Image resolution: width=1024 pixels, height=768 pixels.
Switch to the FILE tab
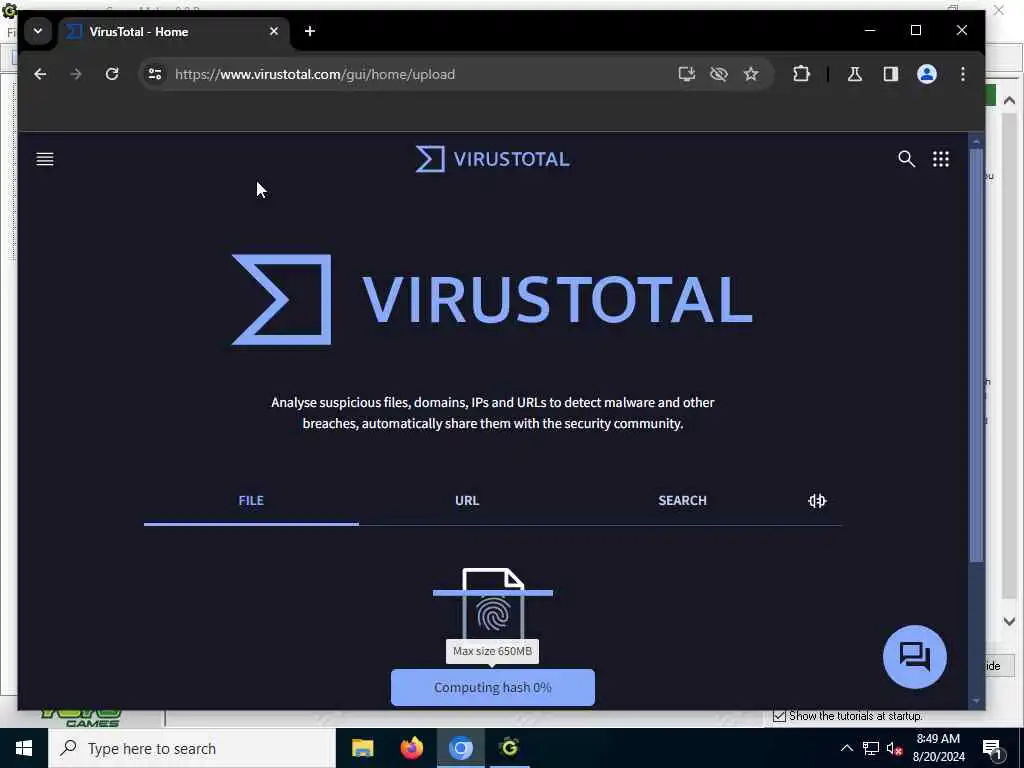click(251, 501)
